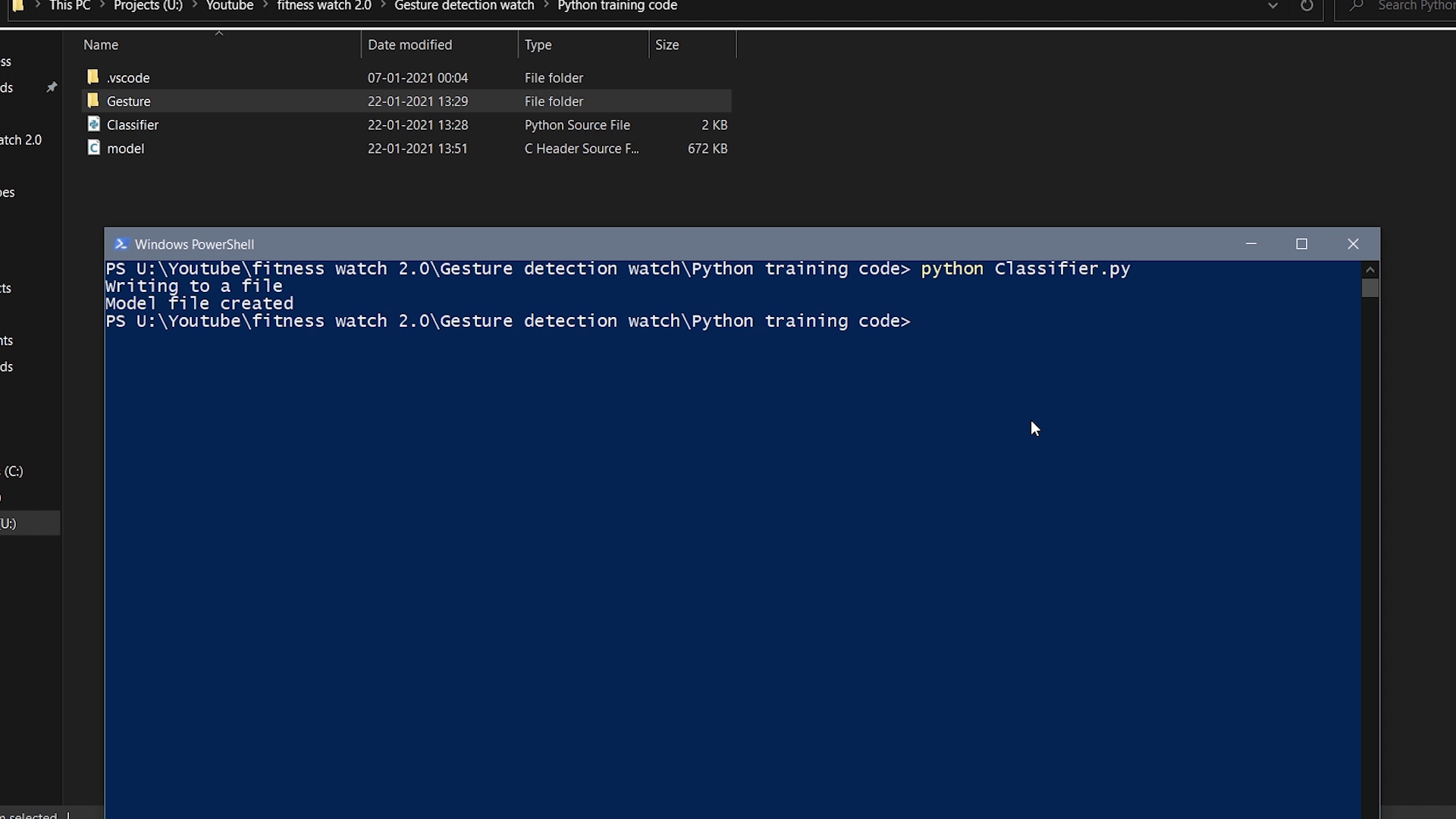
Task: Click the Classifier Python file icon
Action: 93,124
